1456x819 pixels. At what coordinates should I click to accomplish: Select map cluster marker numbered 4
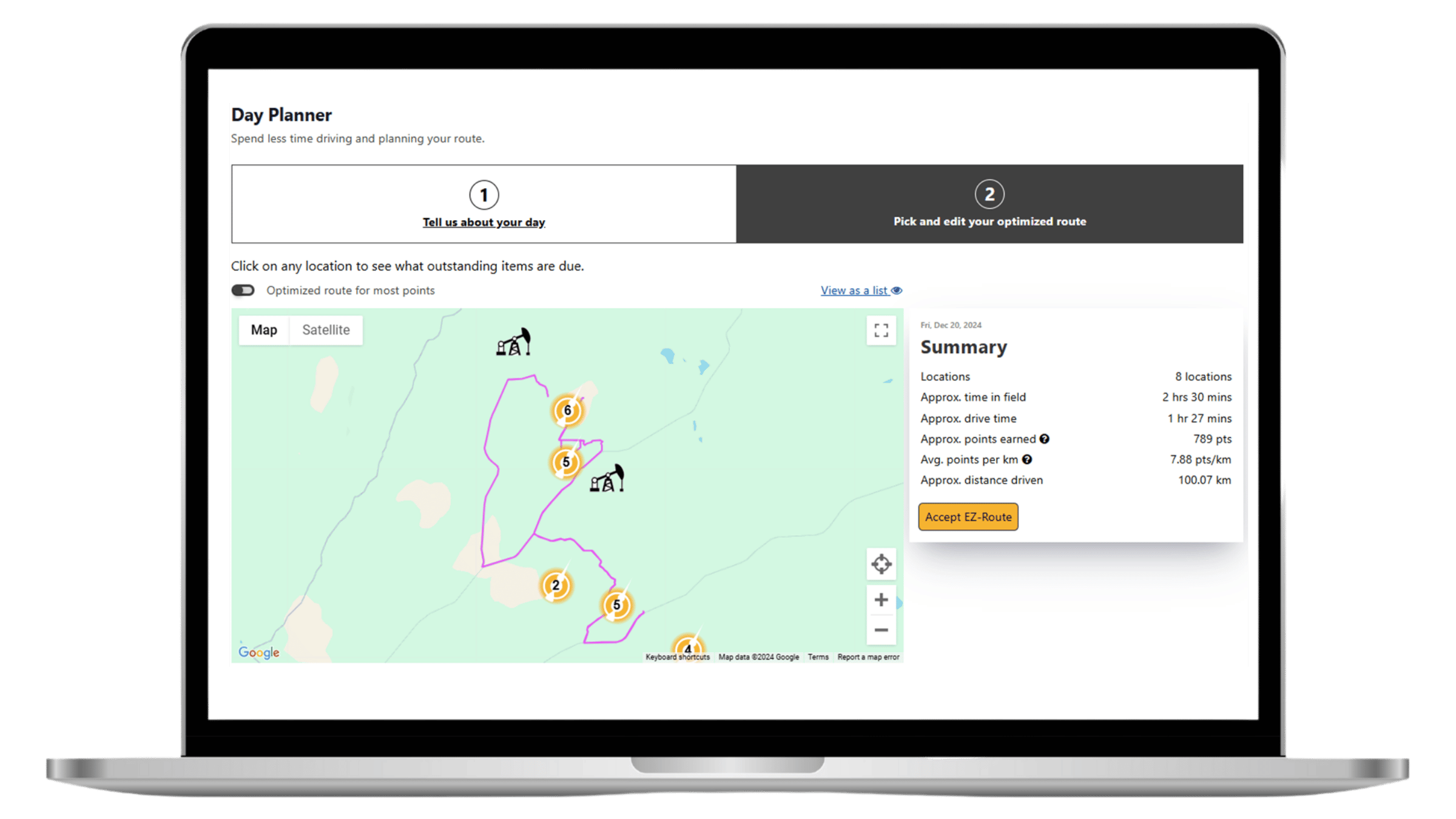click(x=688, y=648)
